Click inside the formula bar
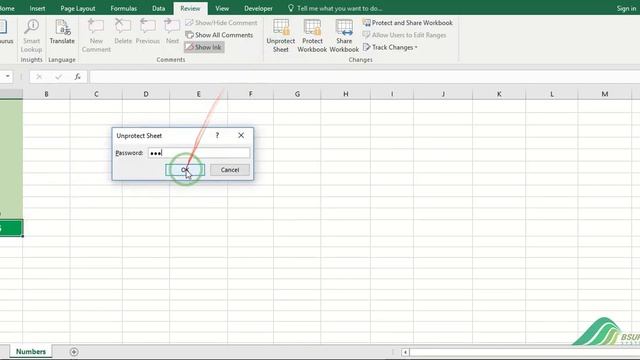 [x=364, y=77]
